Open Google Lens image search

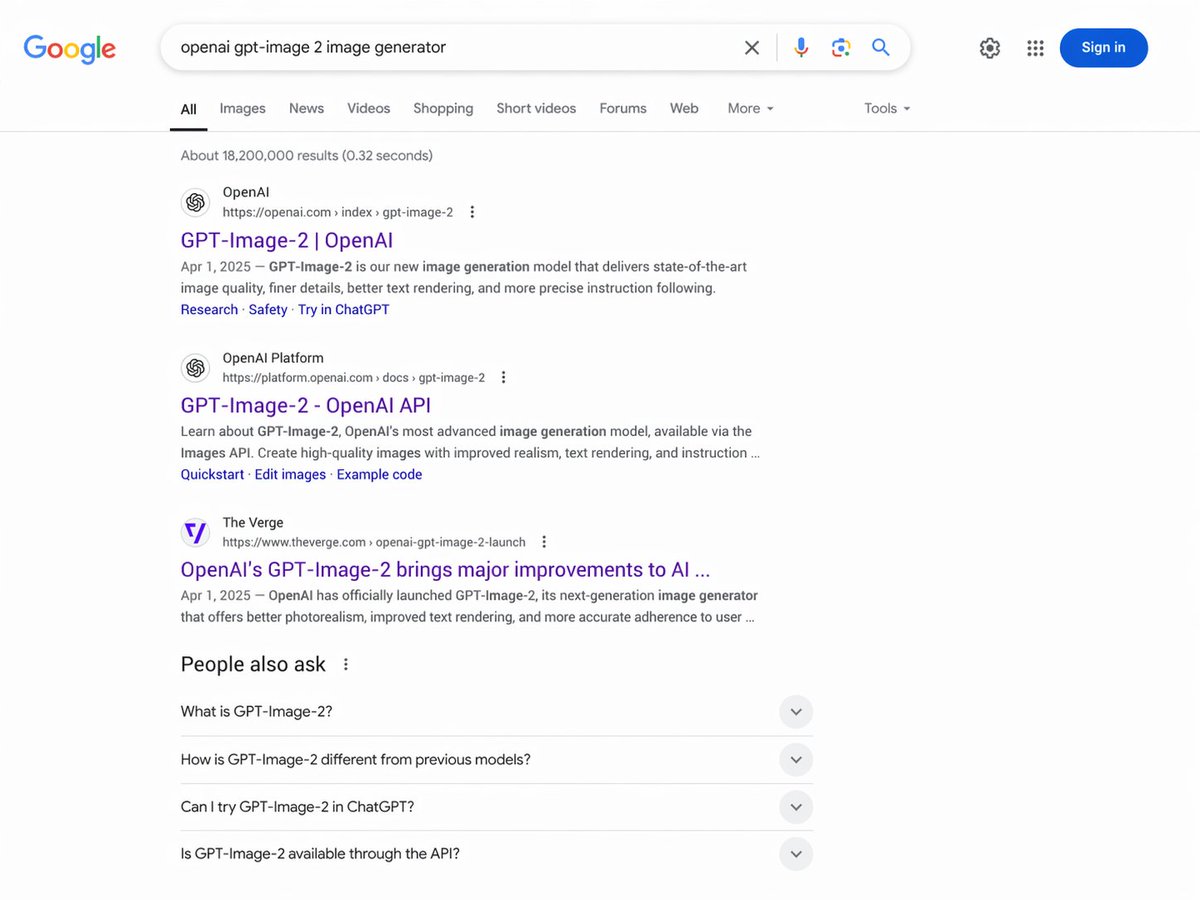[840, 47]
